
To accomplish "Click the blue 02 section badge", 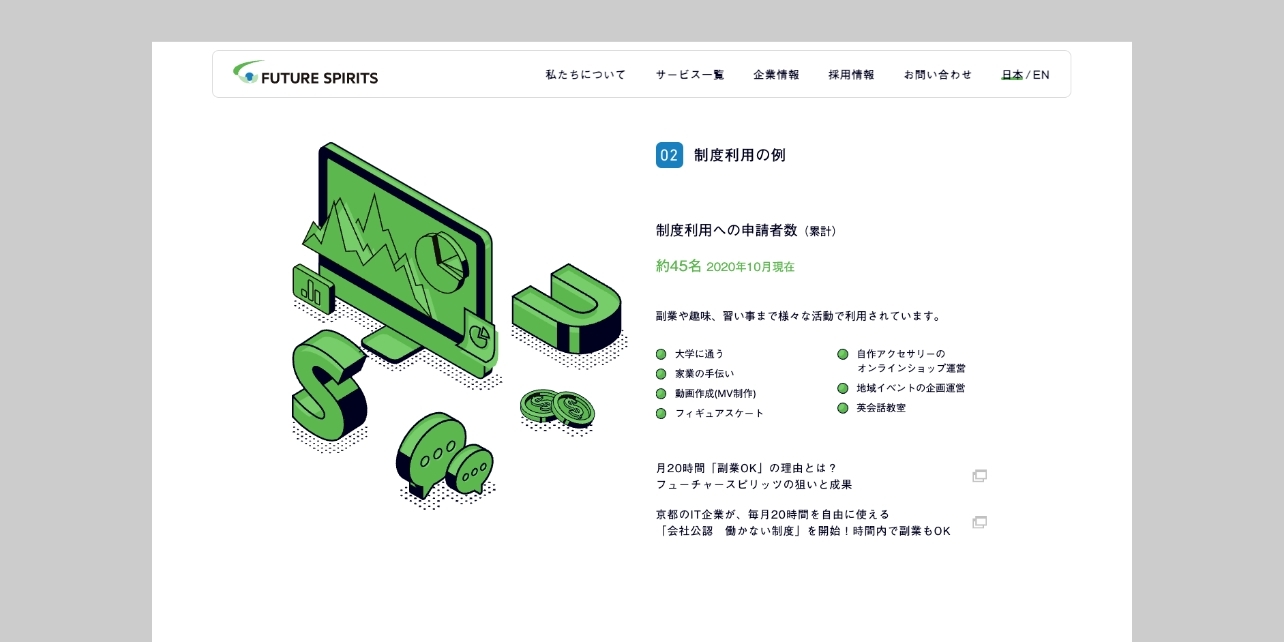I will coord(669,155).
